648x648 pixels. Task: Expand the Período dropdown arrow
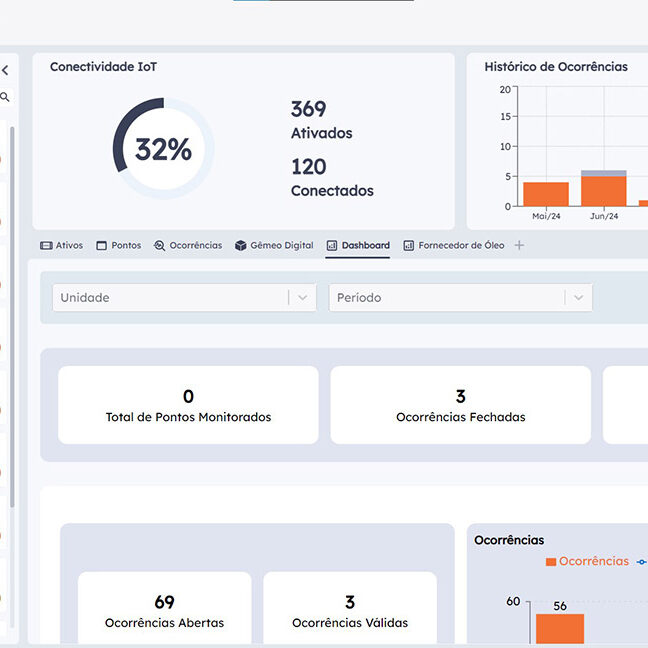tap(579, 297)
